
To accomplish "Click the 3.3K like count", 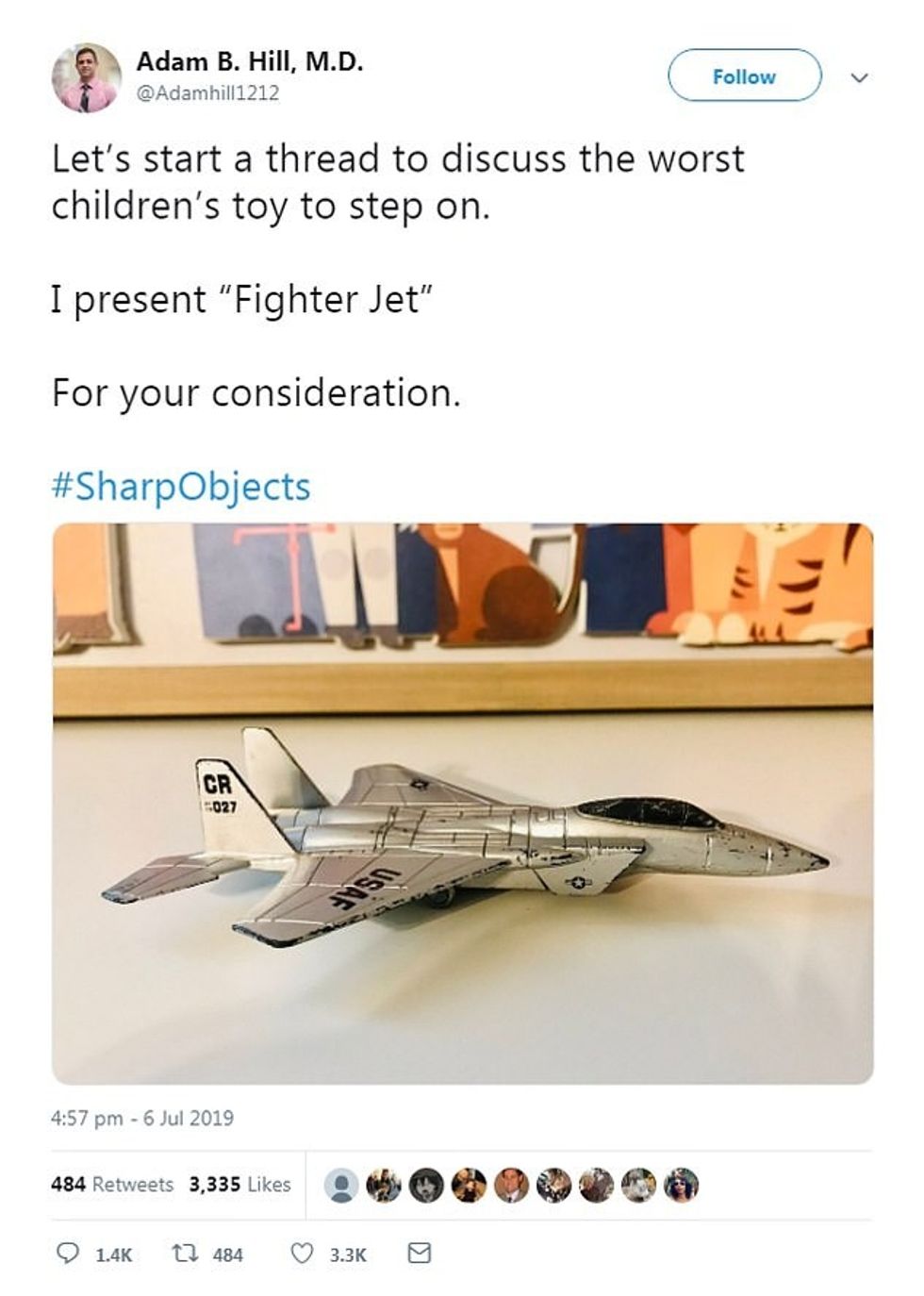I will (x=348, y=1254).
